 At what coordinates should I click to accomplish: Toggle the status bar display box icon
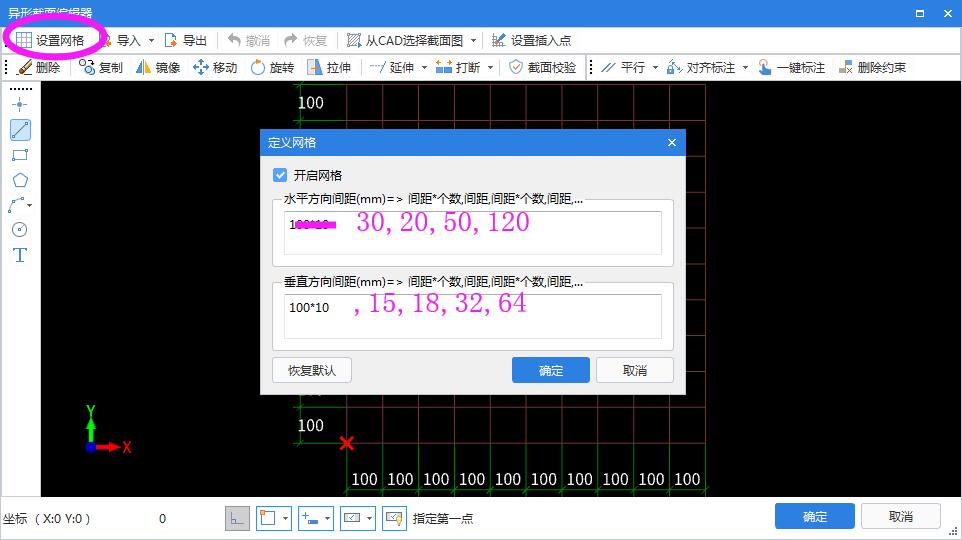[x=352, y=519]
